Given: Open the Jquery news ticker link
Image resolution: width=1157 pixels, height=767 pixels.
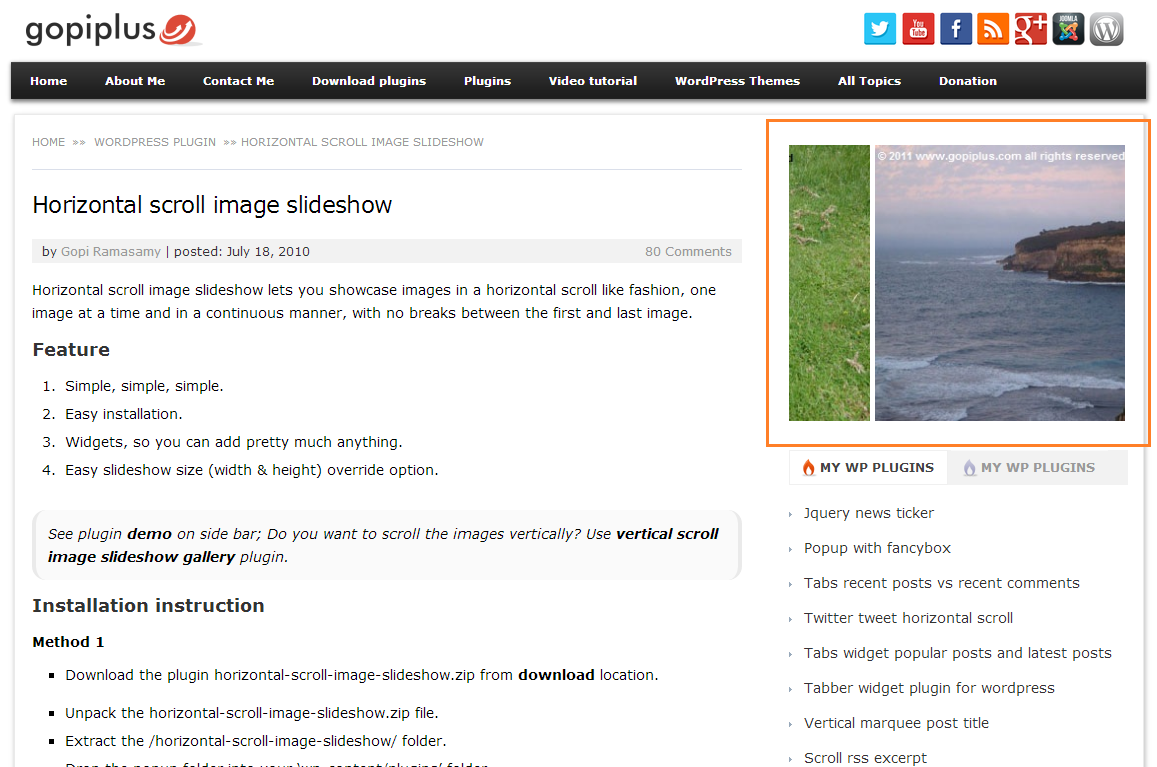Looking at the screenshot, I should [x=868, y=513].
